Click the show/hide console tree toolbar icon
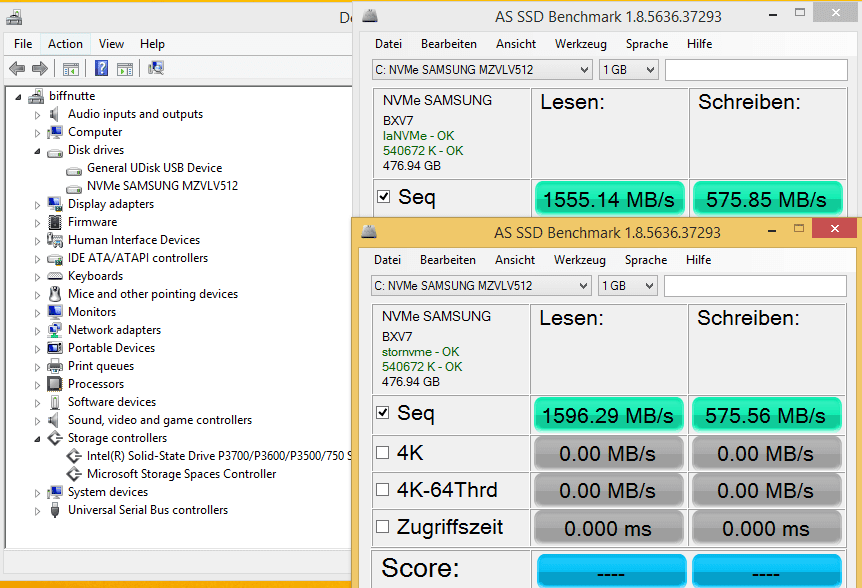The height and width of the screenshot is (588, 862). (x=70, y=69)
